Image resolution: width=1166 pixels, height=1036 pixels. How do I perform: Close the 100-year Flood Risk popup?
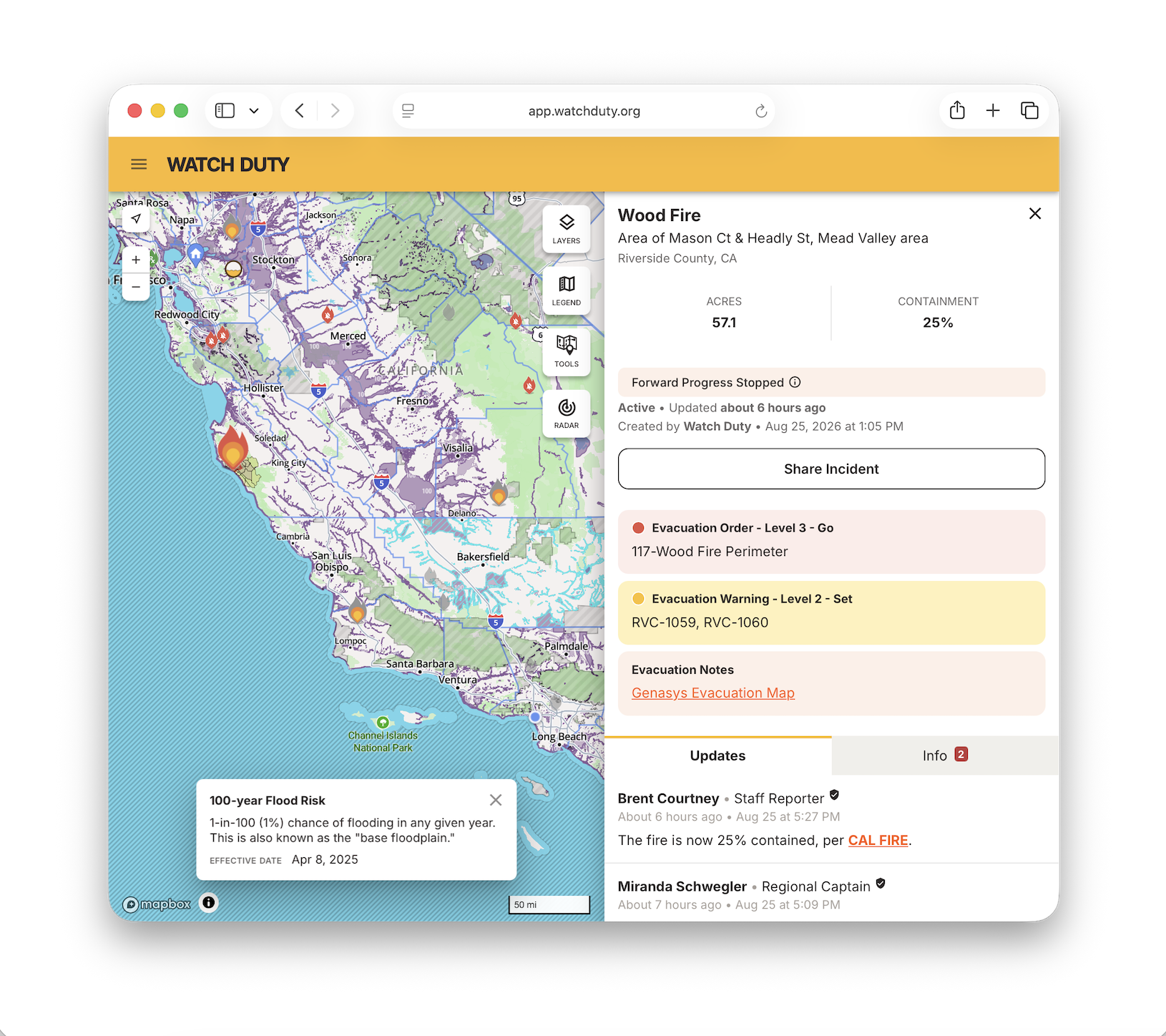click(496, 800)
